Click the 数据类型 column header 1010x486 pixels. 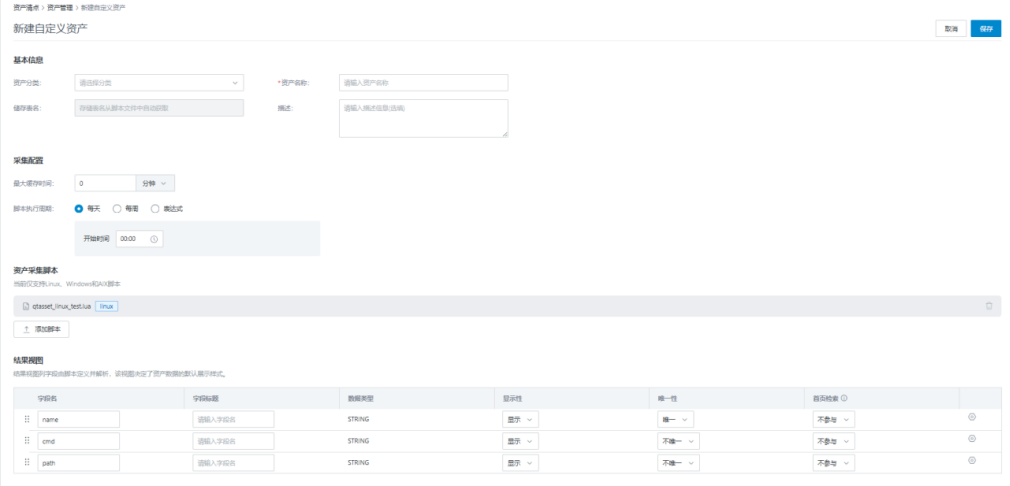click(360, 398)
